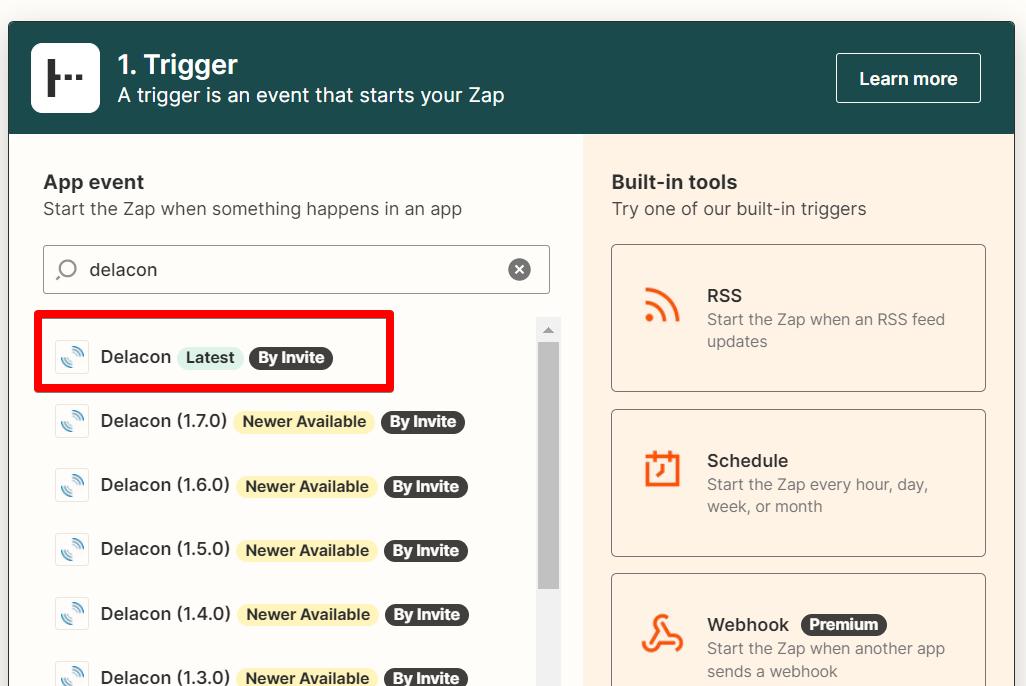
Task: Choose Delacon (1.6.0) from the list
Action: [x=261, y=486]
